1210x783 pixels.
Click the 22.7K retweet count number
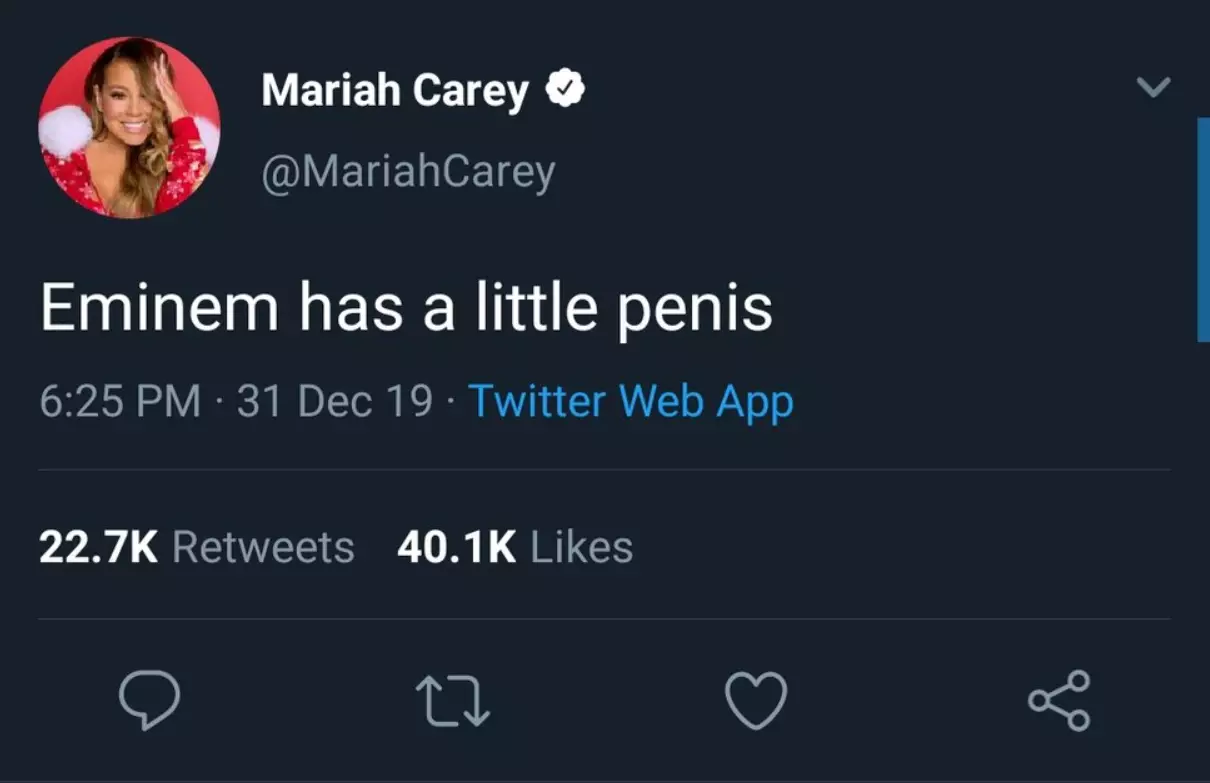[98, 548]
